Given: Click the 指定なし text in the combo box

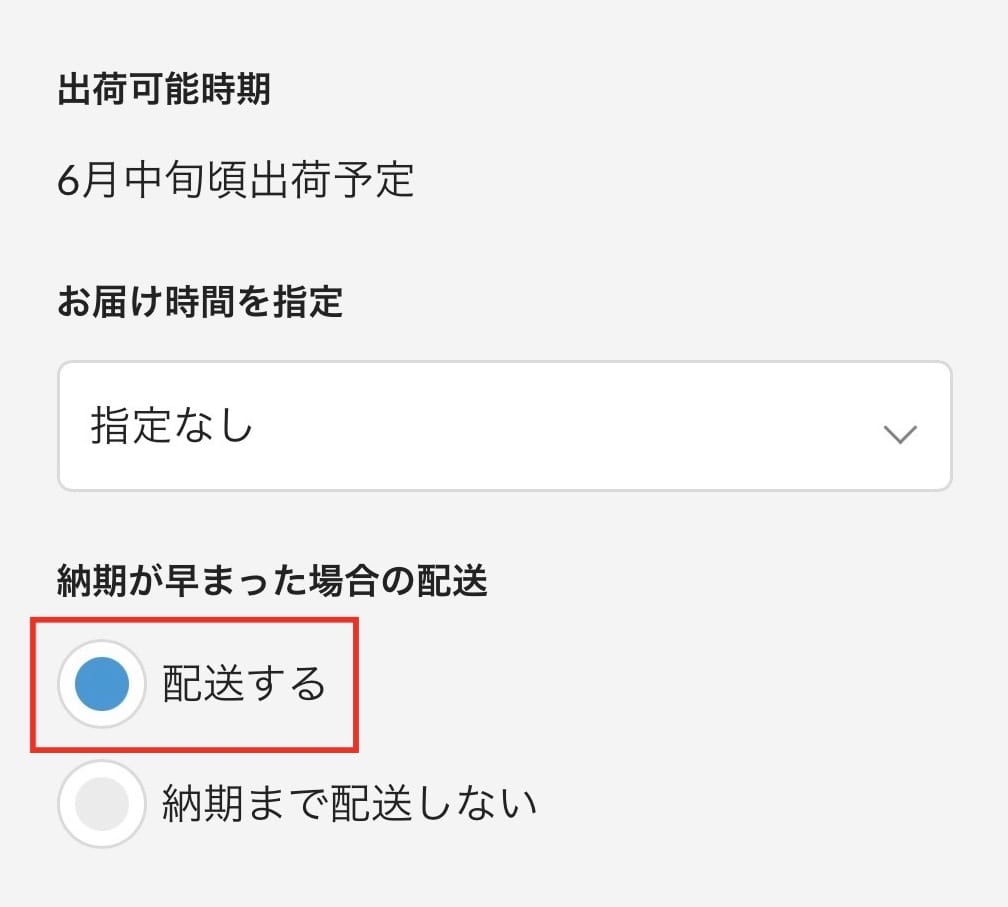Looking at the screenshot, I should (x=172, y=426).
